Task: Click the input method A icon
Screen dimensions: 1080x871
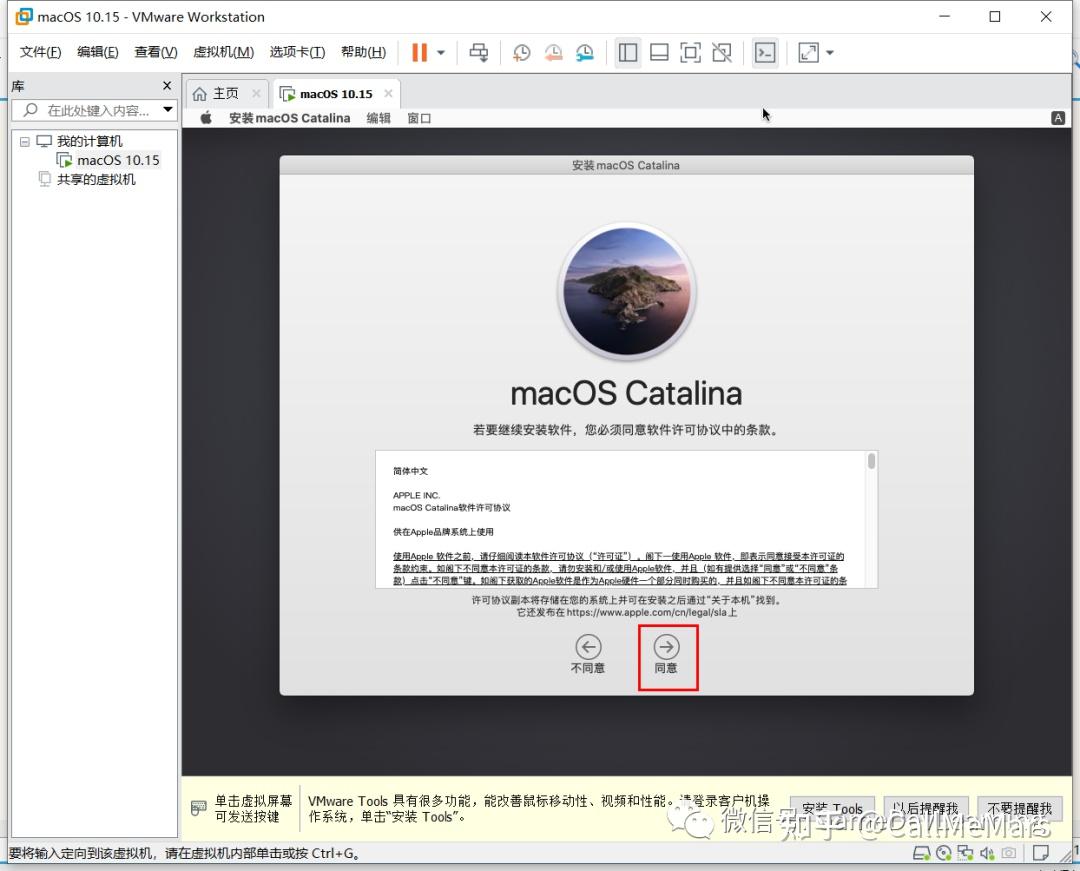Action: [1058, 118]
